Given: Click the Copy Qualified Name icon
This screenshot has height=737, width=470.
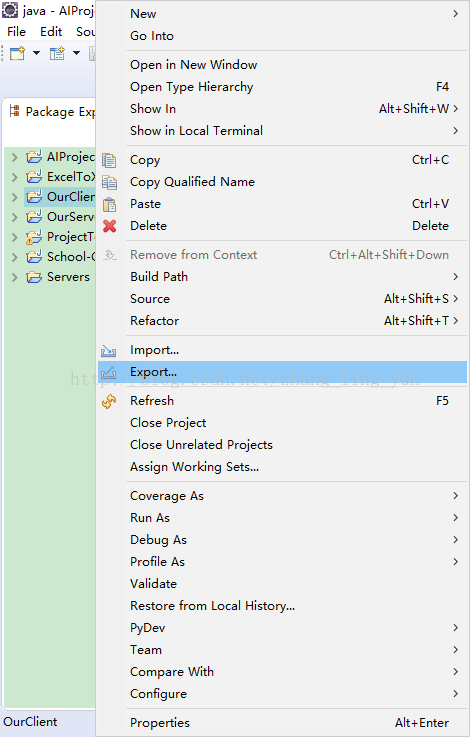Looking at the screenshot, I should coord(109,182).
